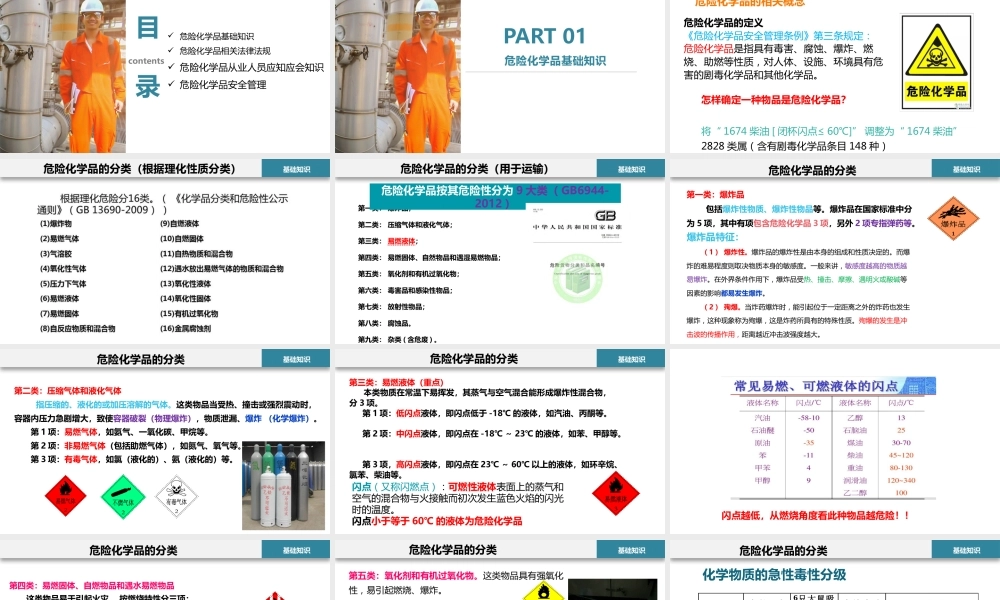The width and height of the screenshot is (1000, 600).
Task: Click 第七类: 放射性物品 line
Action: [390, 307]
